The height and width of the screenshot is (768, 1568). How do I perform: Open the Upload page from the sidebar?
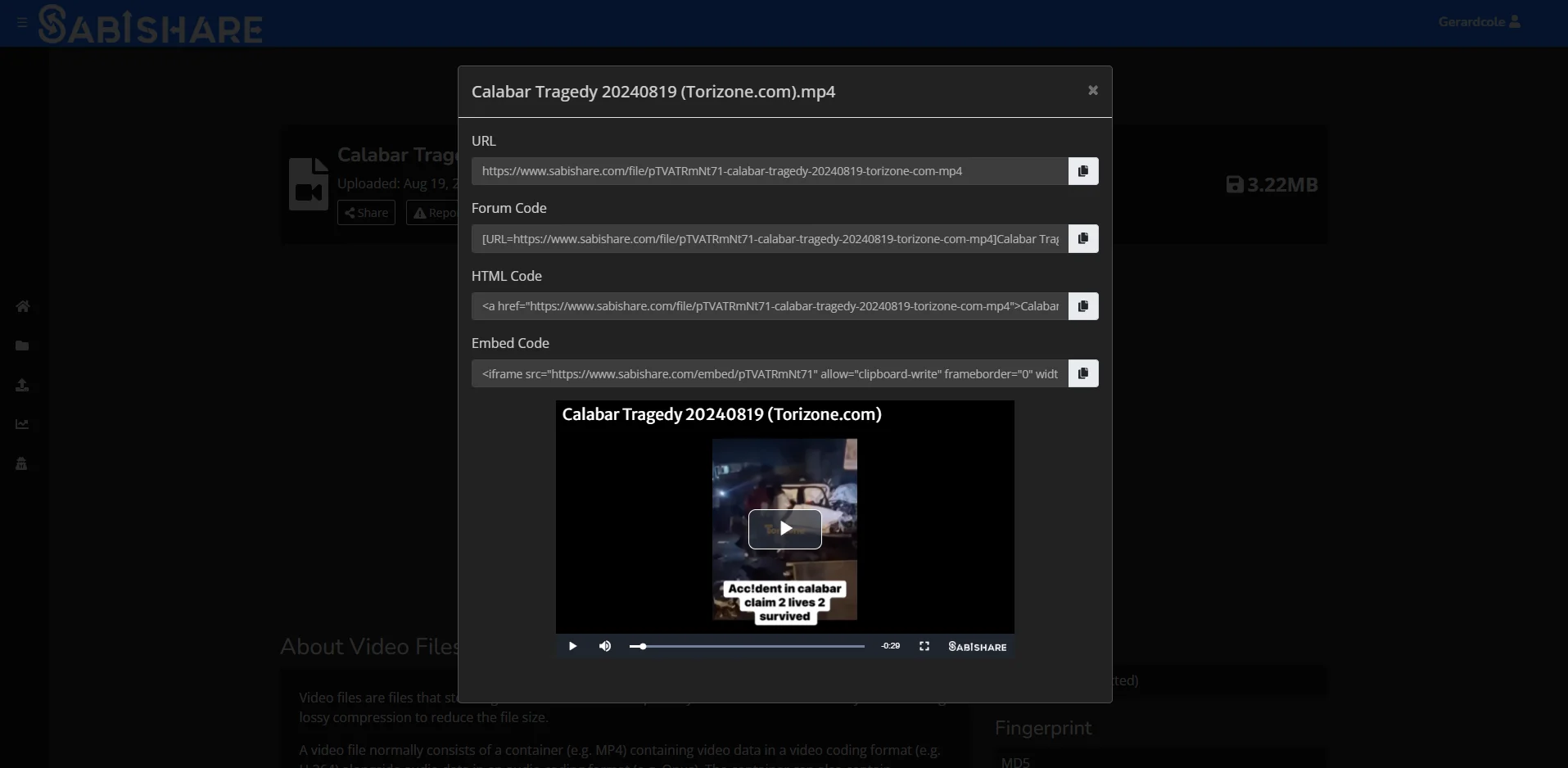point(22,385)
